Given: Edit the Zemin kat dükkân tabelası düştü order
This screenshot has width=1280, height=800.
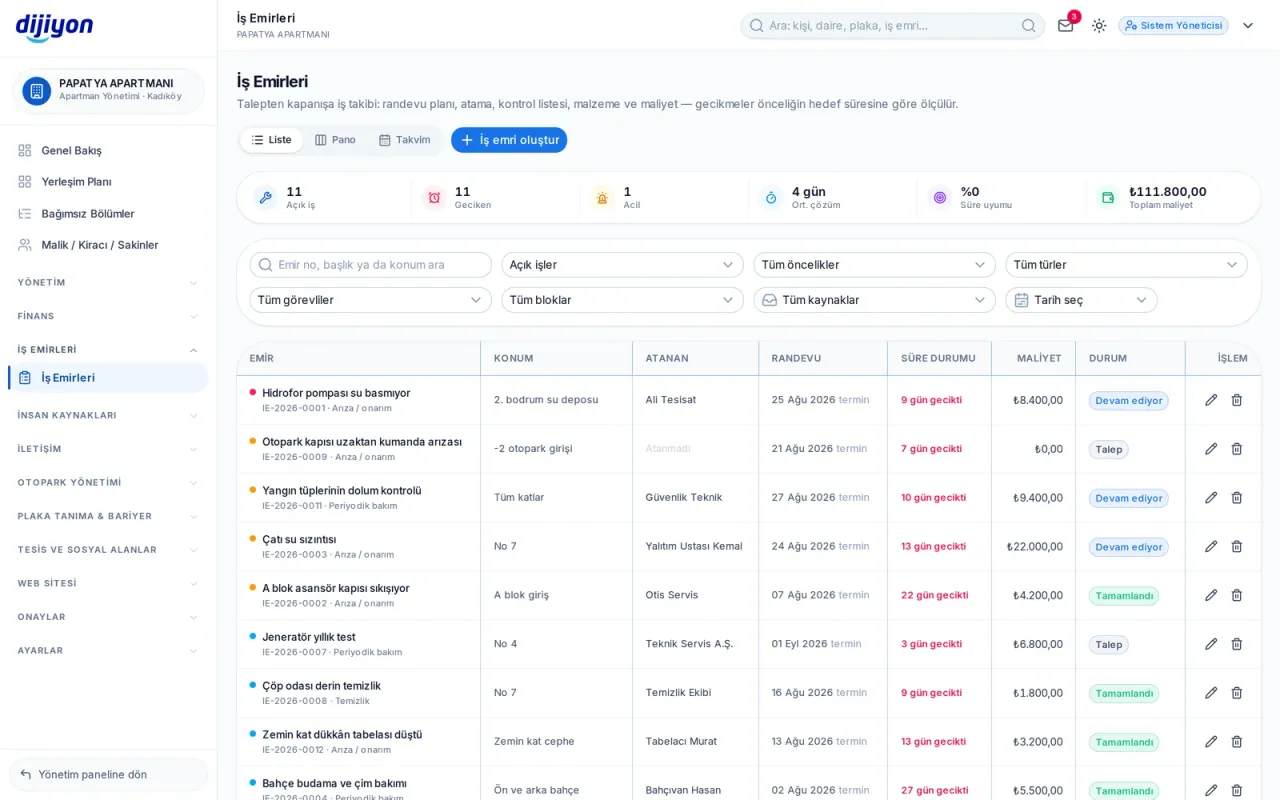Looking at the screenshot, I should click(1211, 742).
